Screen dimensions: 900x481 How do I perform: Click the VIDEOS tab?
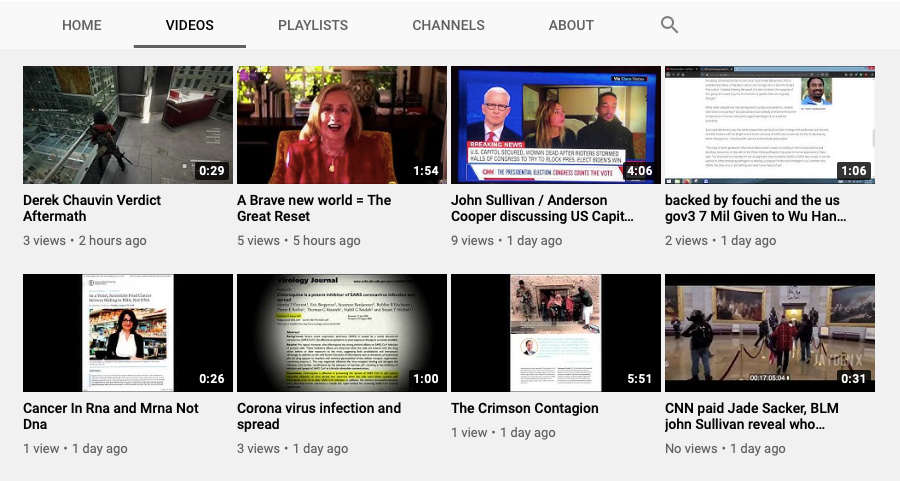[x=189, y=25]
